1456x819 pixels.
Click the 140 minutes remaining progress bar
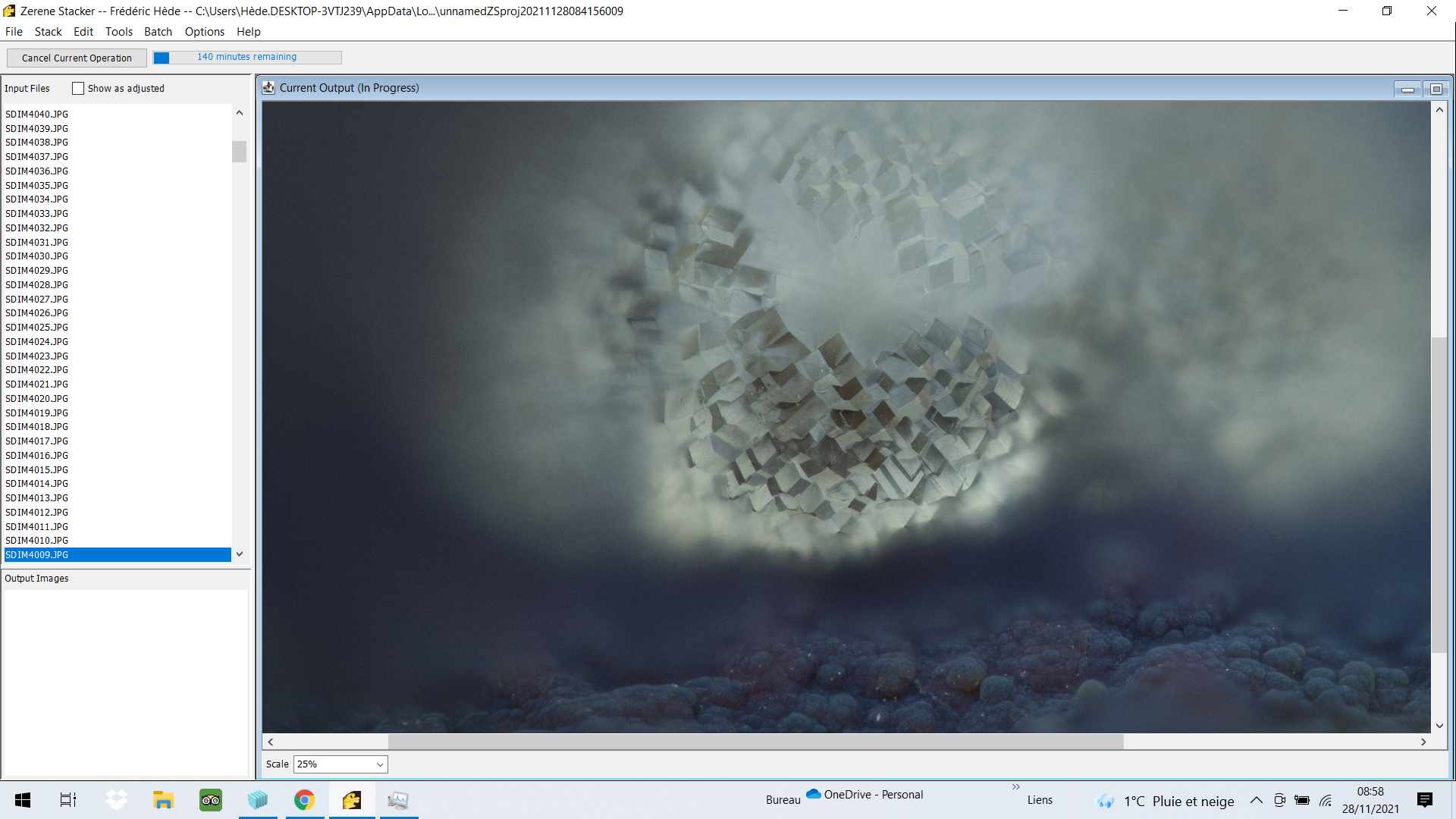(247, 58)
